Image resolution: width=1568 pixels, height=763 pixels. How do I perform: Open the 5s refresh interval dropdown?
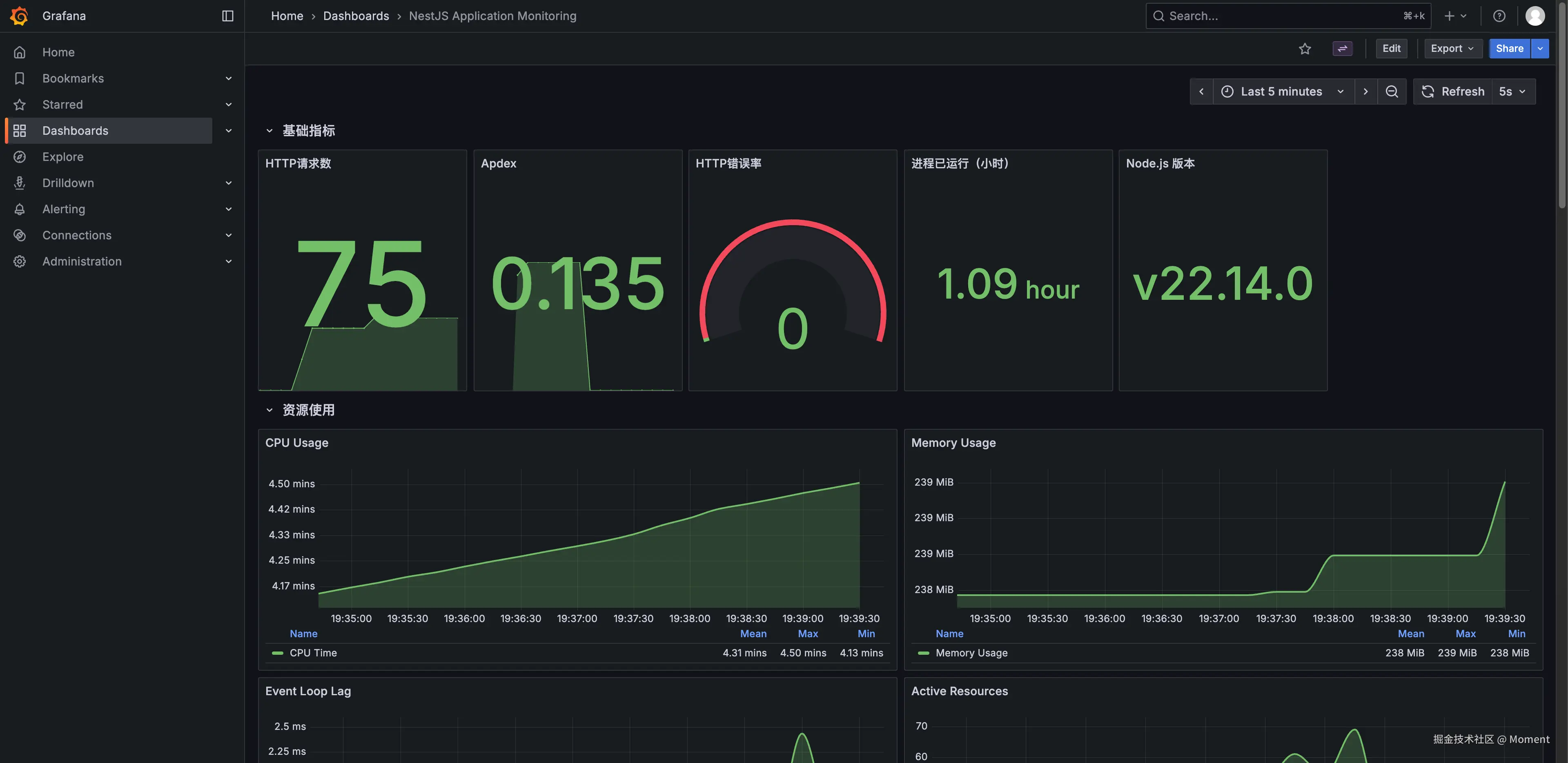coord(1512,91)
